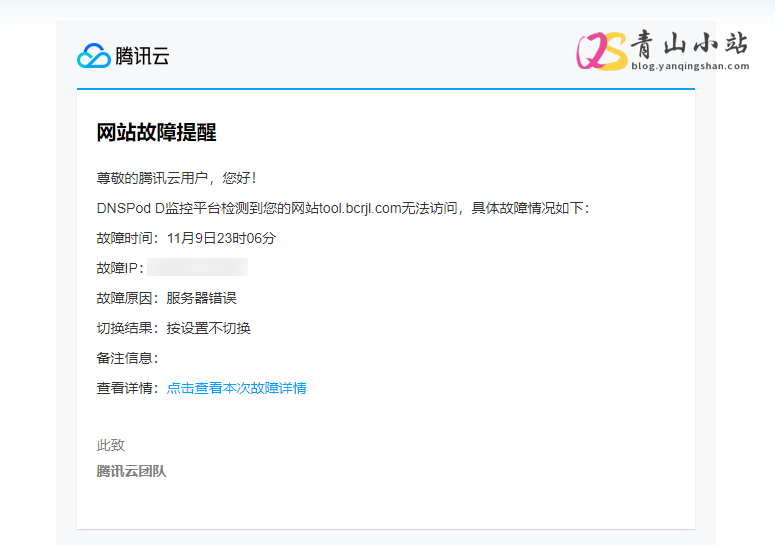Screen dimensions: 775x545
Task: Click the 故障时间 11月9日23时06分 line
Action: click(186, 238)
